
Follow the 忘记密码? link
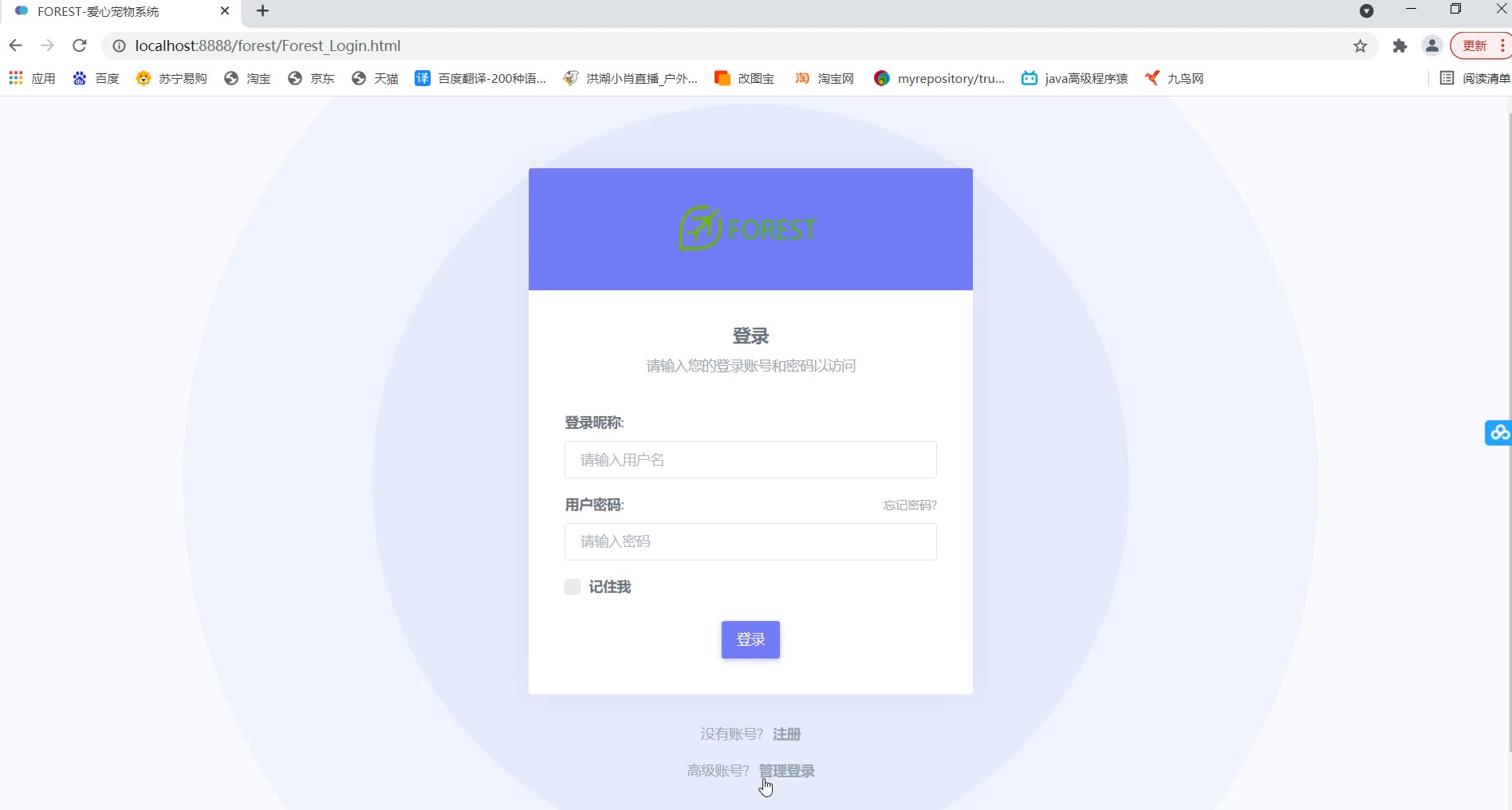click(x=910, y=505)
